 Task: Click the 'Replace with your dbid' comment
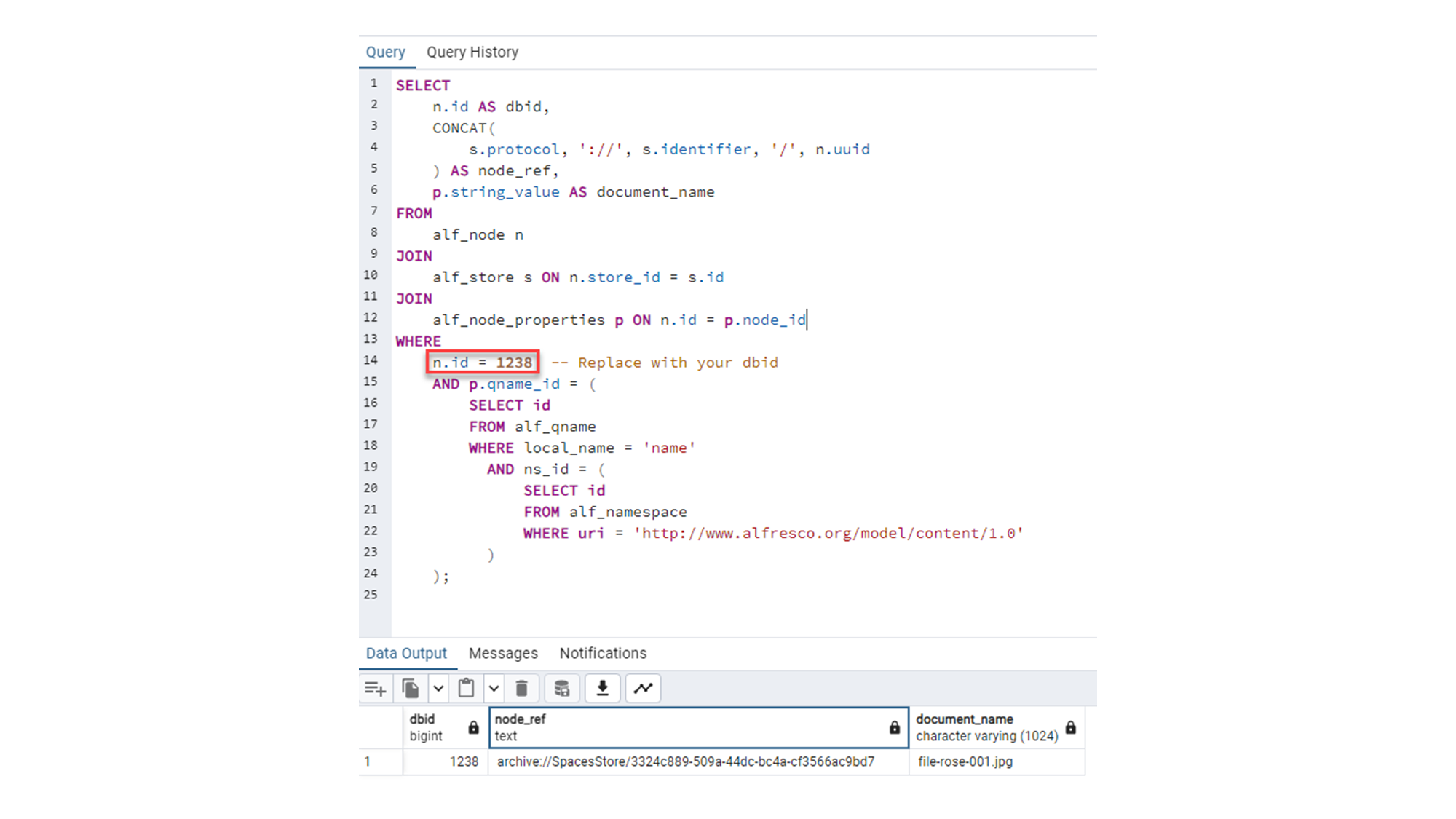[678, 363]
